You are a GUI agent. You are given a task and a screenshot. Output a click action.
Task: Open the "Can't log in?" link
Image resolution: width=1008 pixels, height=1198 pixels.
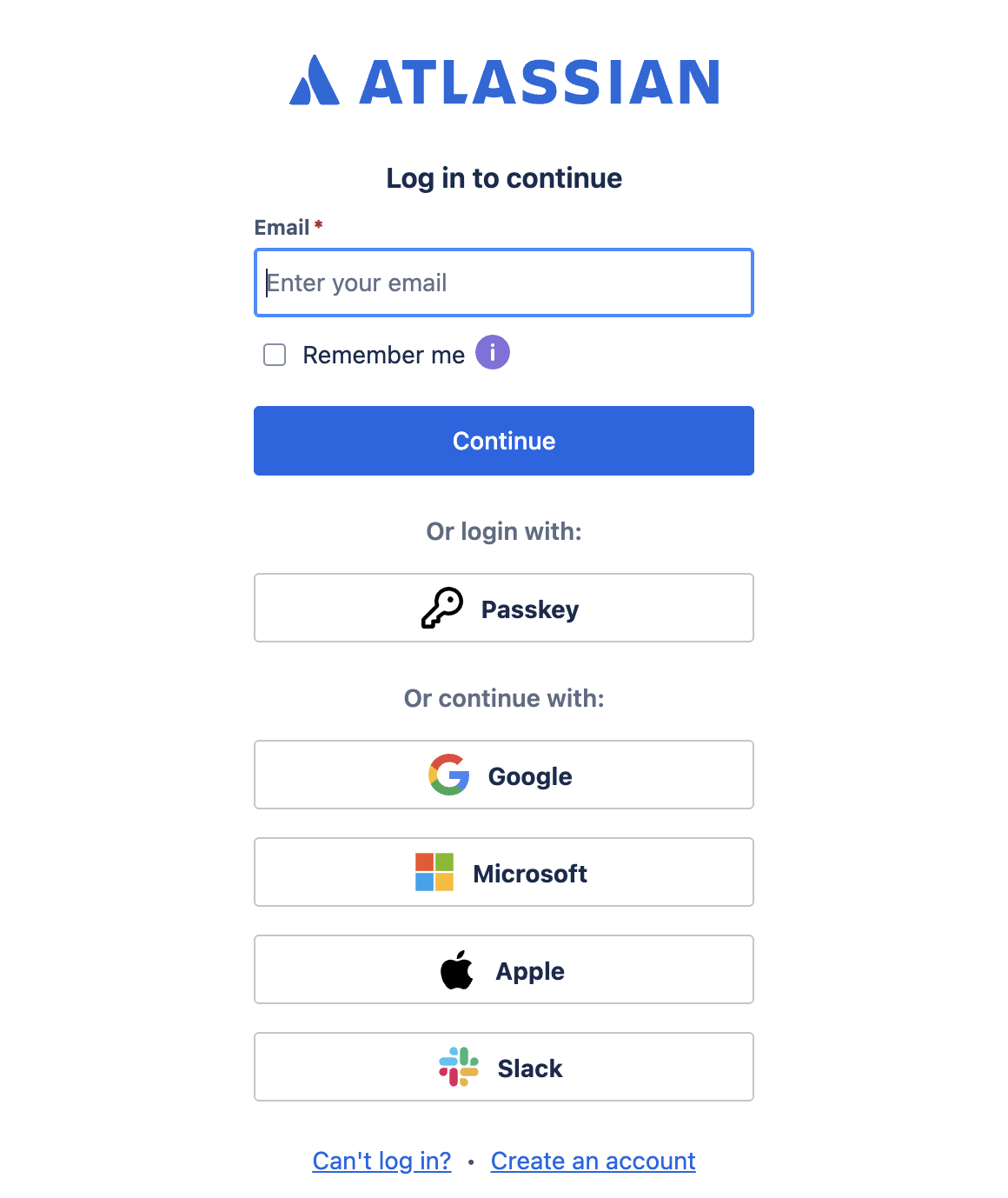pos(381,1161)
